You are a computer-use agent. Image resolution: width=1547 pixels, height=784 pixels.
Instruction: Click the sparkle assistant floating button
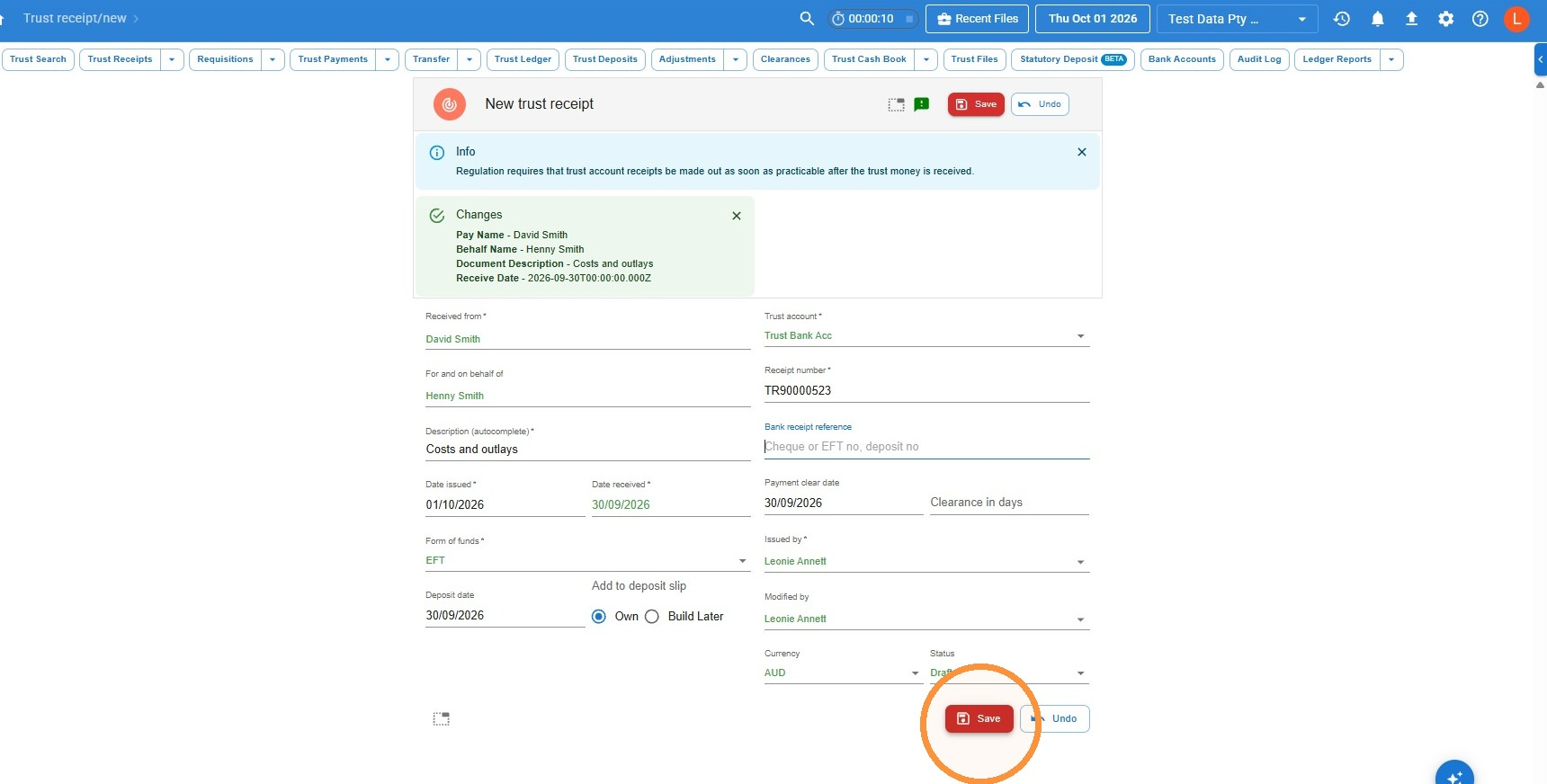[x=1454, y=776]
